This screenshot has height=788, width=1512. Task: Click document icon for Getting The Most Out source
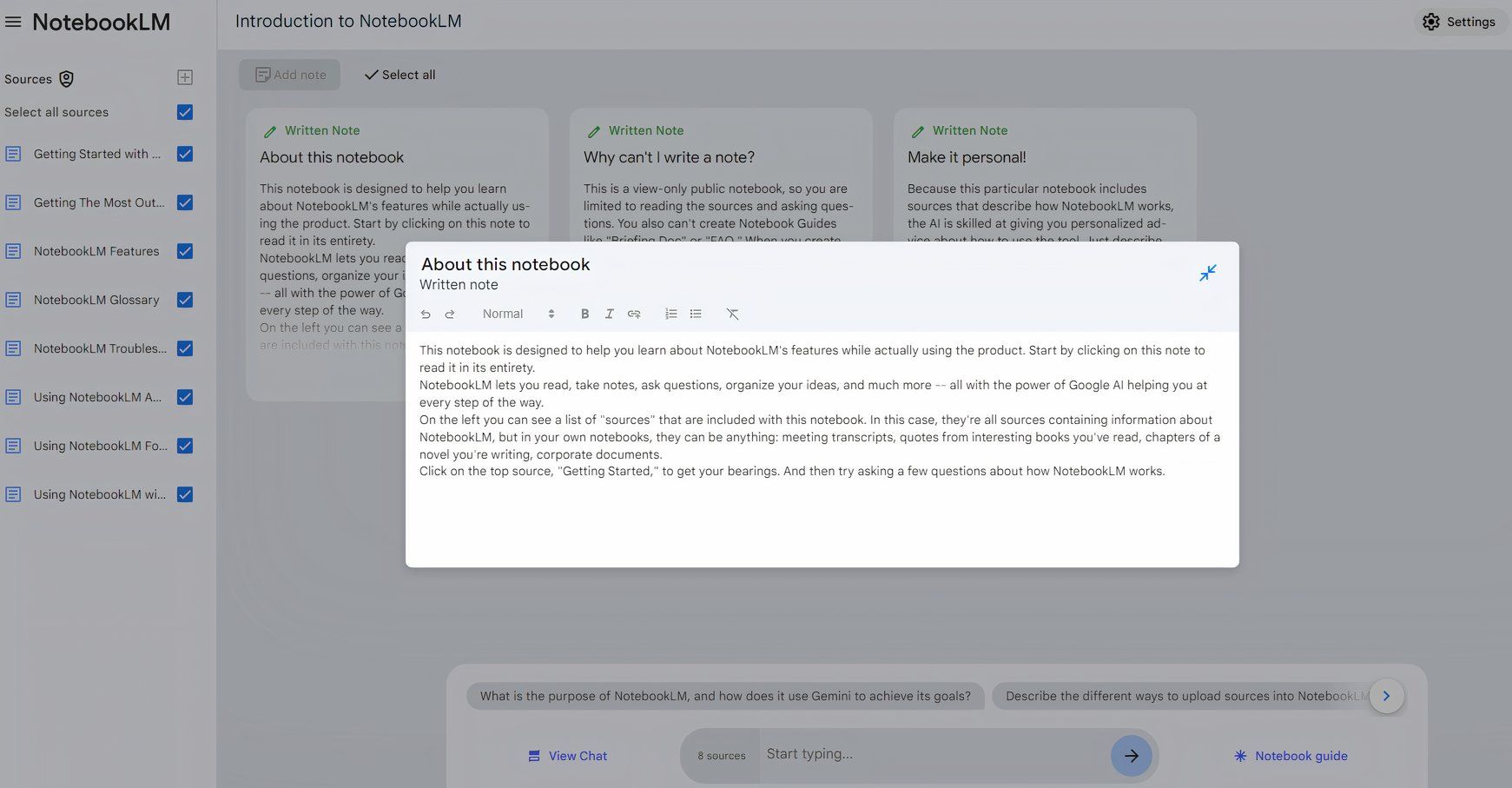click(x=13, y=202)
